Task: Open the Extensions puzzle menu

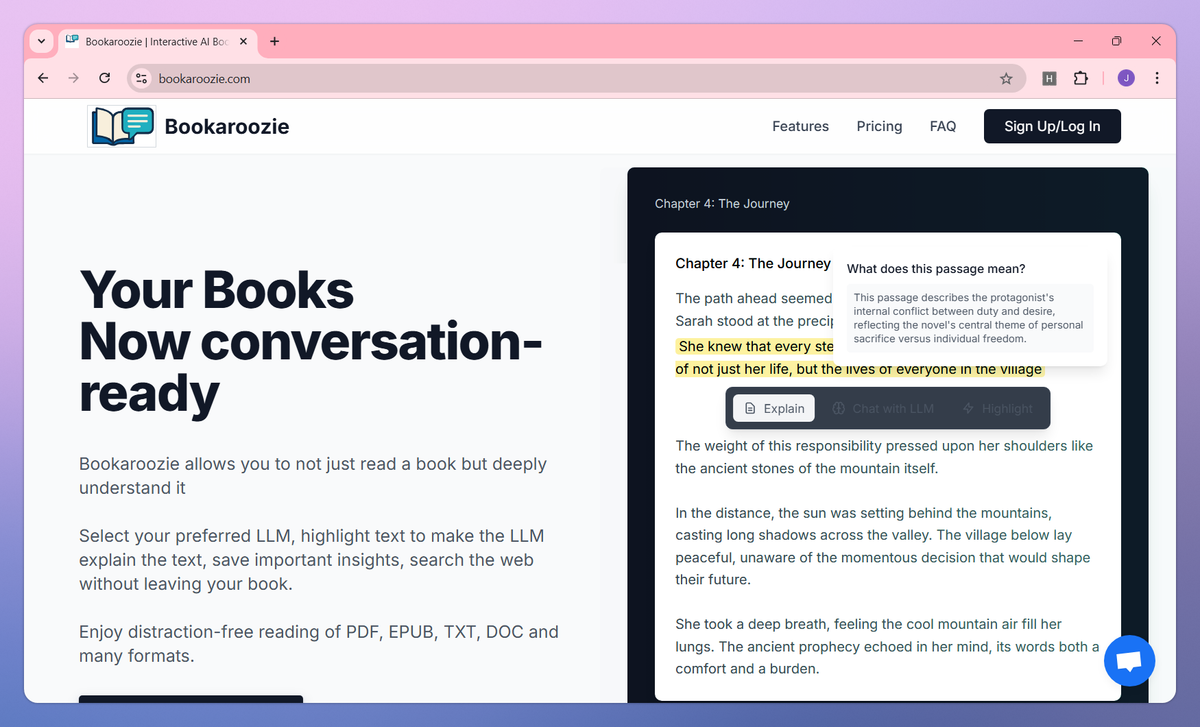Action: (1081, 78)
